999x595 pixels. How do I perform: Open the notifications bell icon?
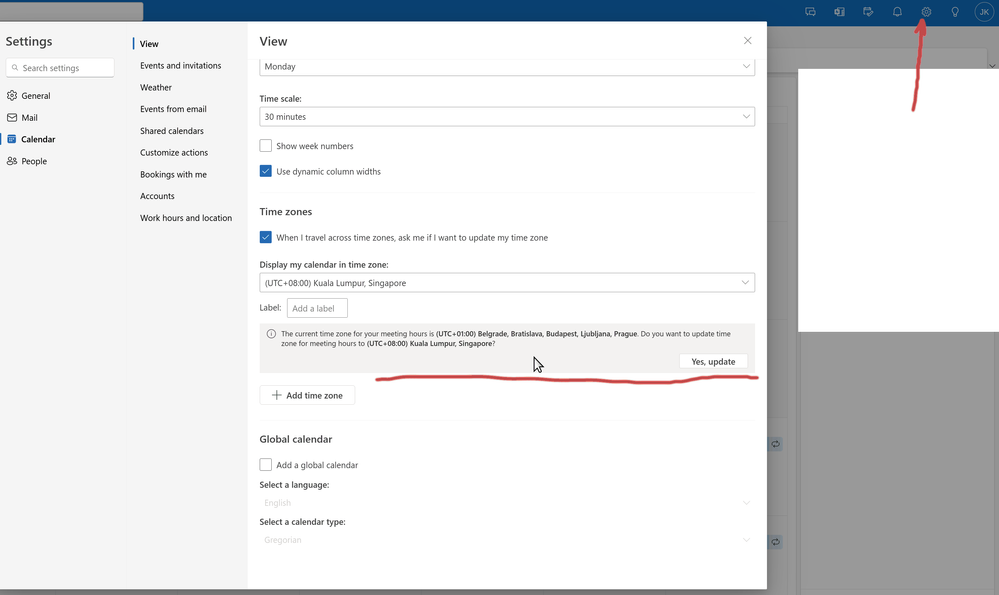(x=897, y=11)
